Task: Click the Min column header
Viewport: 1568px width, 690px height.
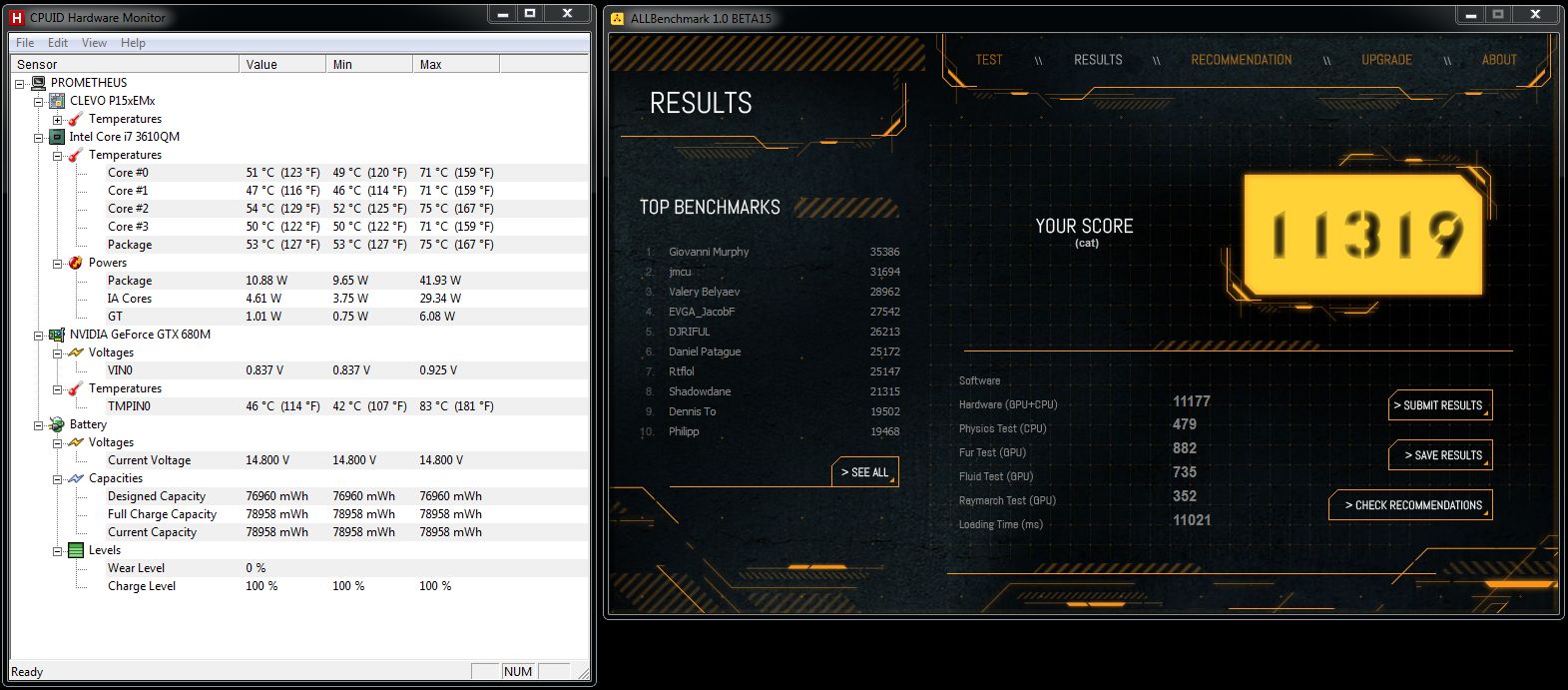Action: pyautogui.click(x=369, y=64)
